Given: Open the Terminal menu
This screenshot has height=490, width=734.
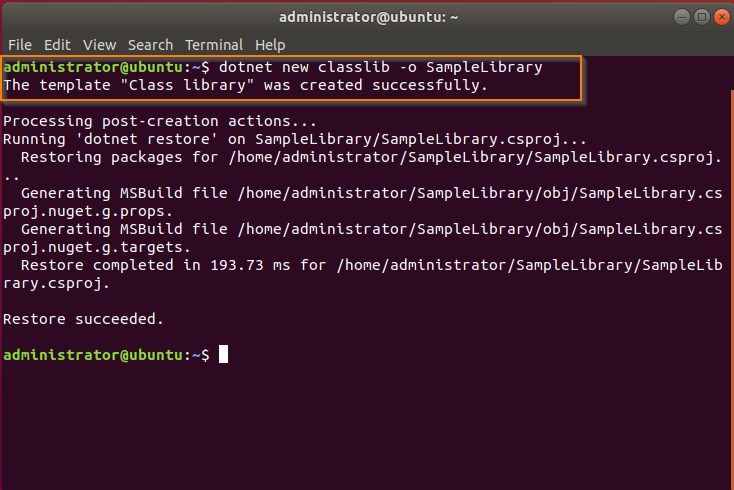Looking at the screenshot, I should pyautogui.click(x=214, y=45).
